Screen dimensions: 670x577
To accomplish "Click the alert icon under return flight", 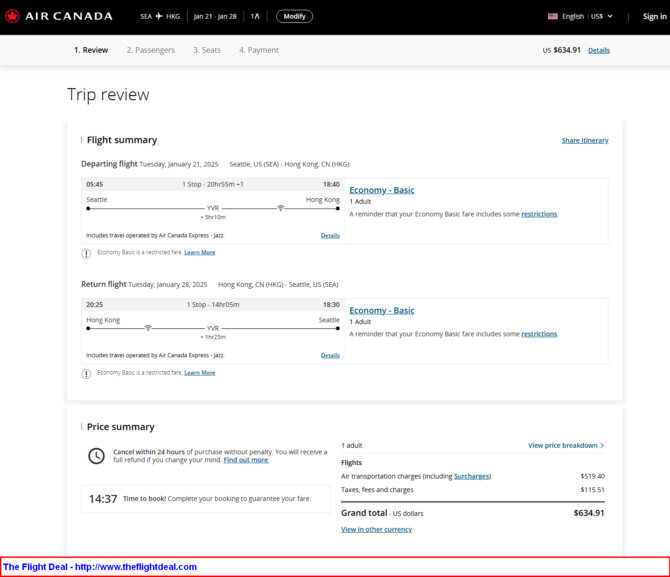I will [86, 374].
